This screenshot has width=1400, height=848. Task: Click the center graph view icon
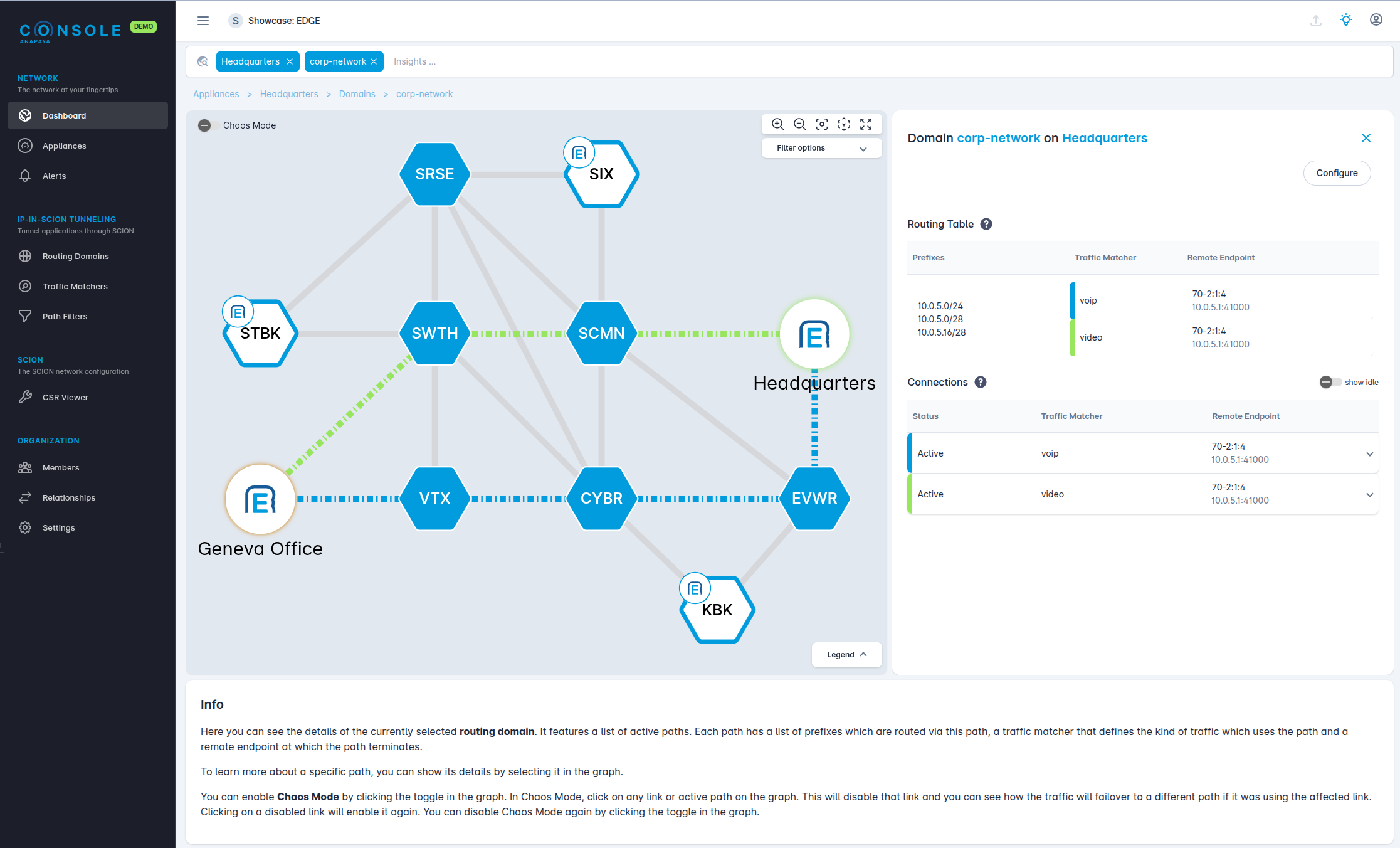click(822, 124)
